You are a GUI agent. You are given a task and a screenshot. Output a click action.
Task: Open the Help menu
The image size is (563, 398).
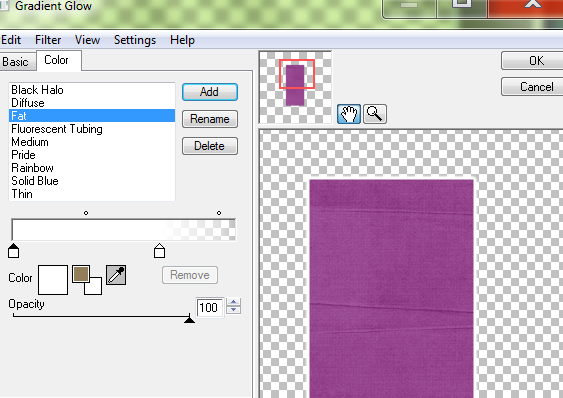(x=182, y=40)
